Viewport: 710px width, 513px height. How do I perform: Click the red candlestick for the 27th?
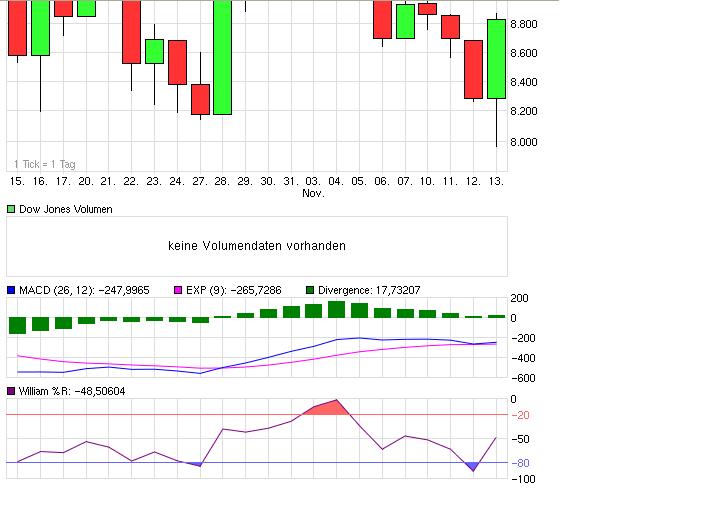(x=200, y=99)
